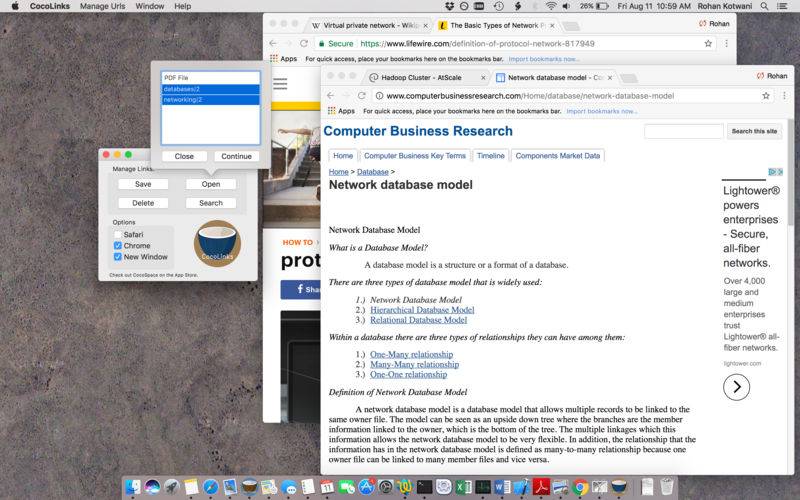Screen dimensions: 800x500
Task: Click the Open button in CocoLinks
Action: [211, 184]
